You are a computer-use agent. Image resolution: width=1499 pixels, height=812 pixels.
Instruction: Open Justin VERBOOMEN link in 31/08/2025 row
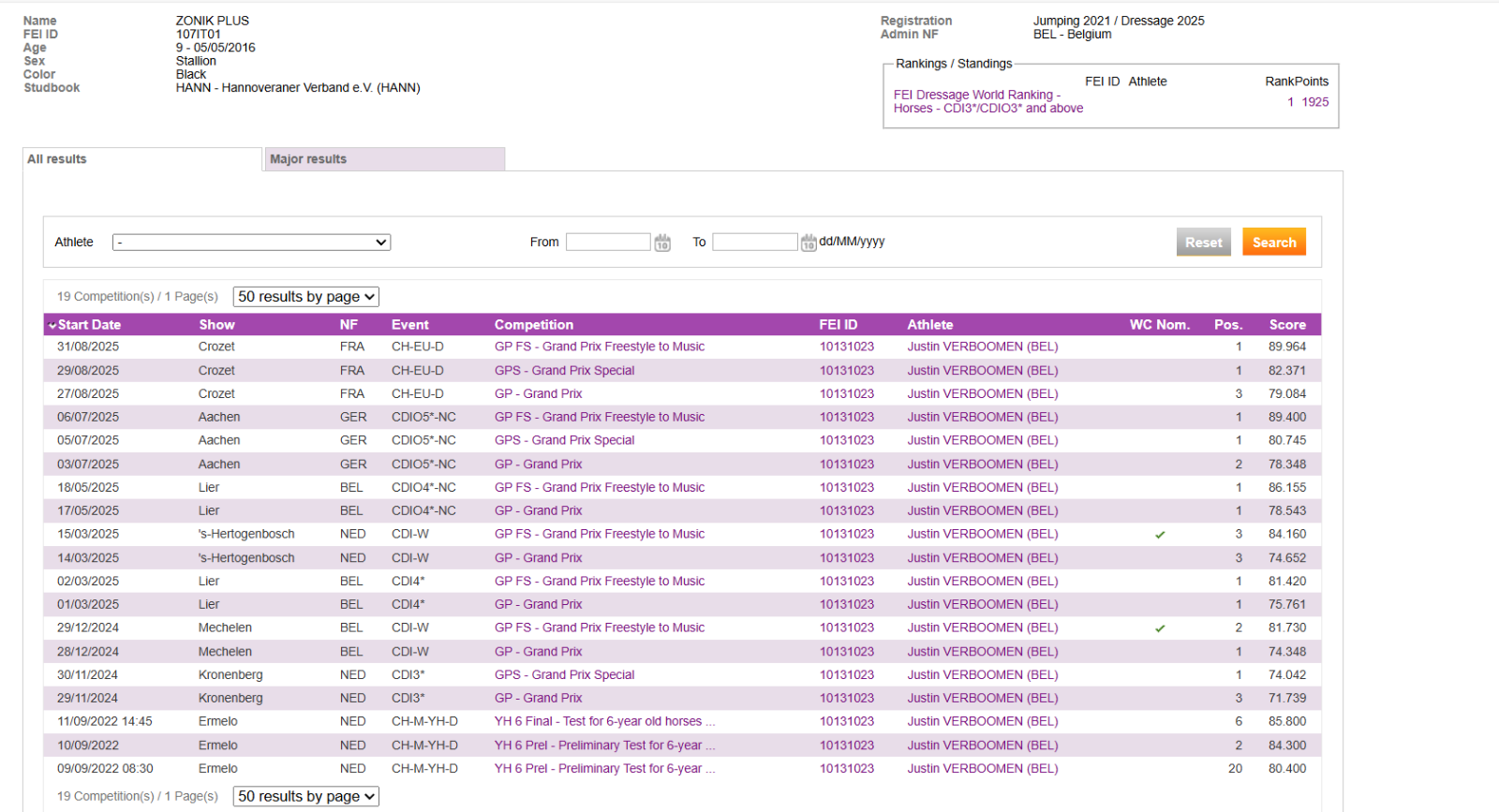pyautogui.click(x=983, y=347)
